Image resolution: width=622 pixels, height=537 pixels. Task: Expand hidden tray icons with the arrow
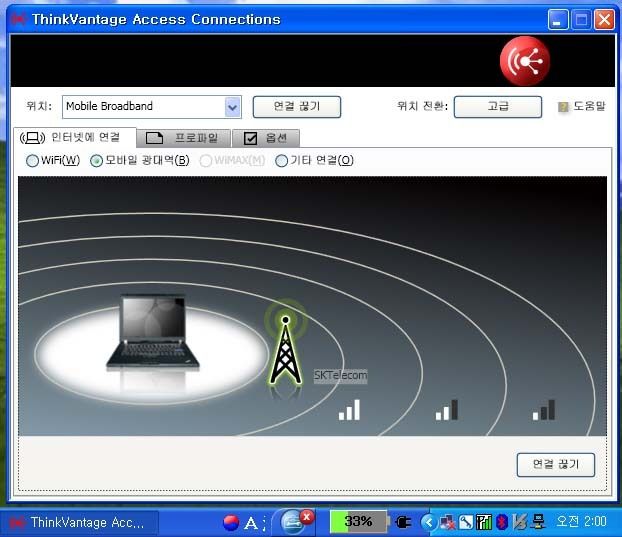tap(428, 522)
